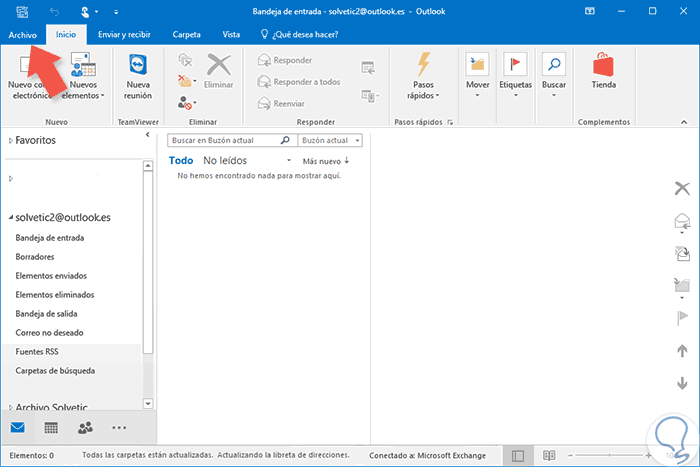Open Correo no deseado folder
Viewport: 700px width, 467px height.
tap(49, 333)
